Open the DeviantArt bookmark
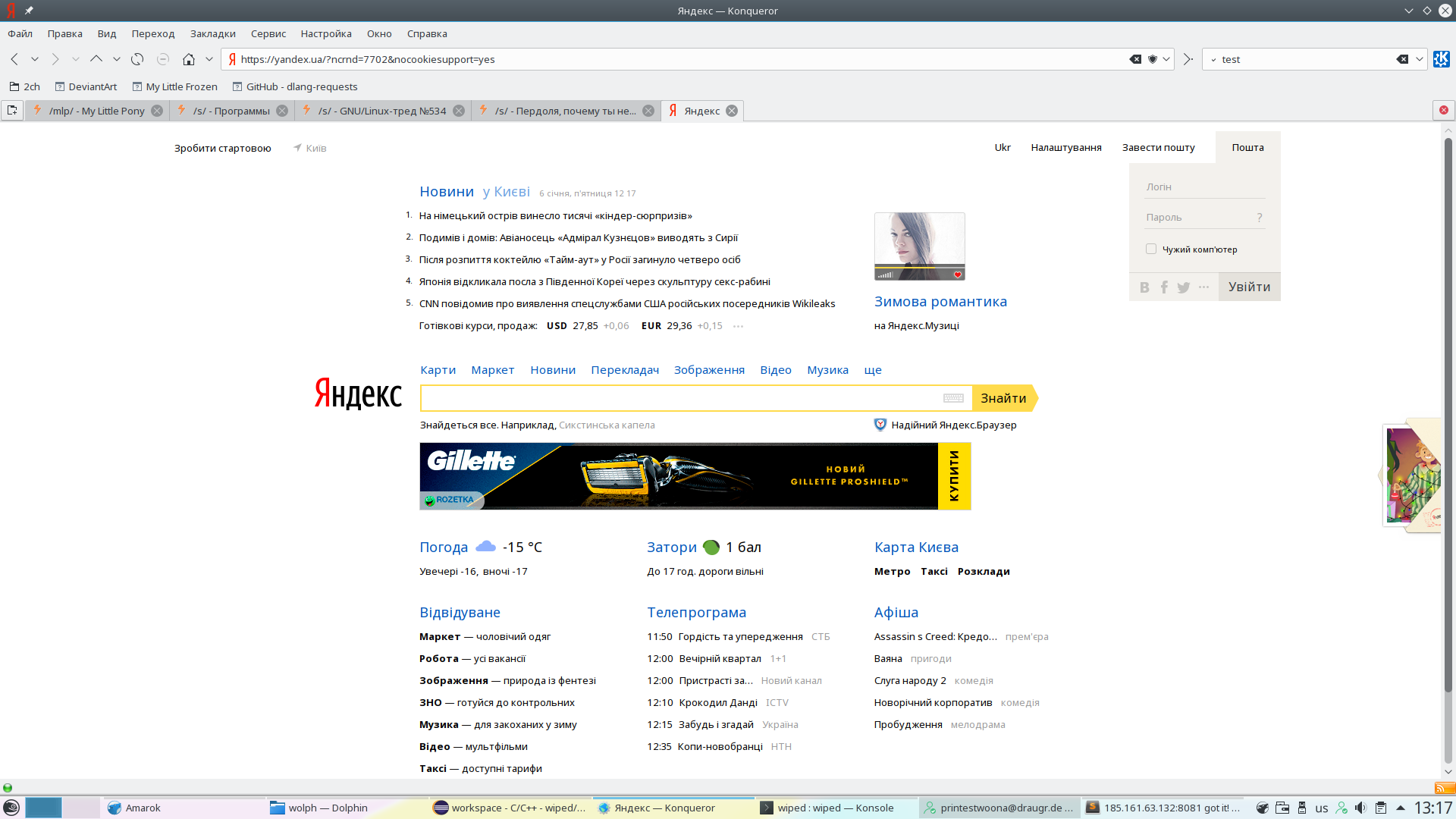Screen dimensions: 1456x819 coord(86,86)
